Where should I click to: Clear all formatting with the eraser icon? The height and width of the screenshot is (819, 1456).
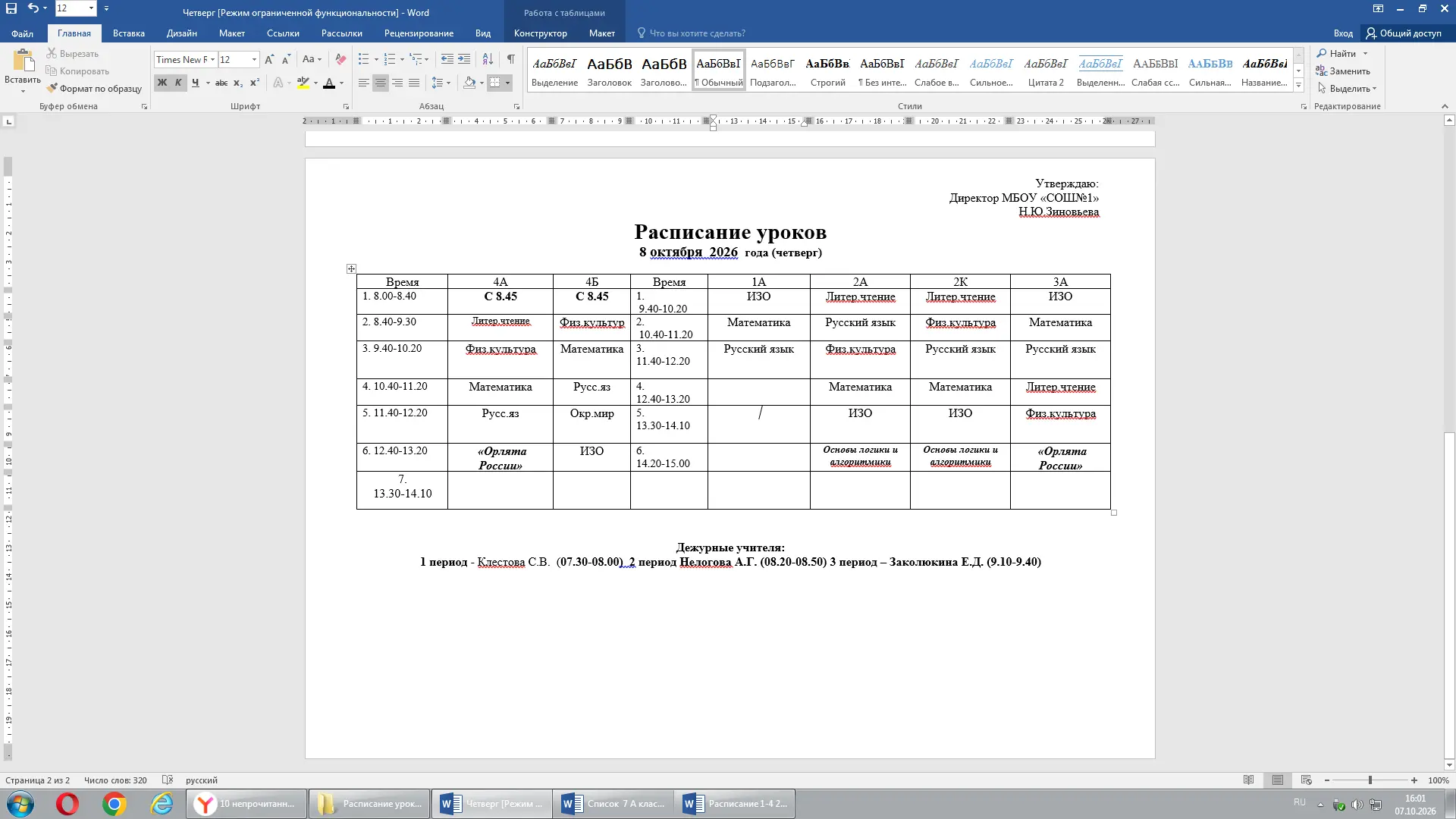click(x=340, y=59)
